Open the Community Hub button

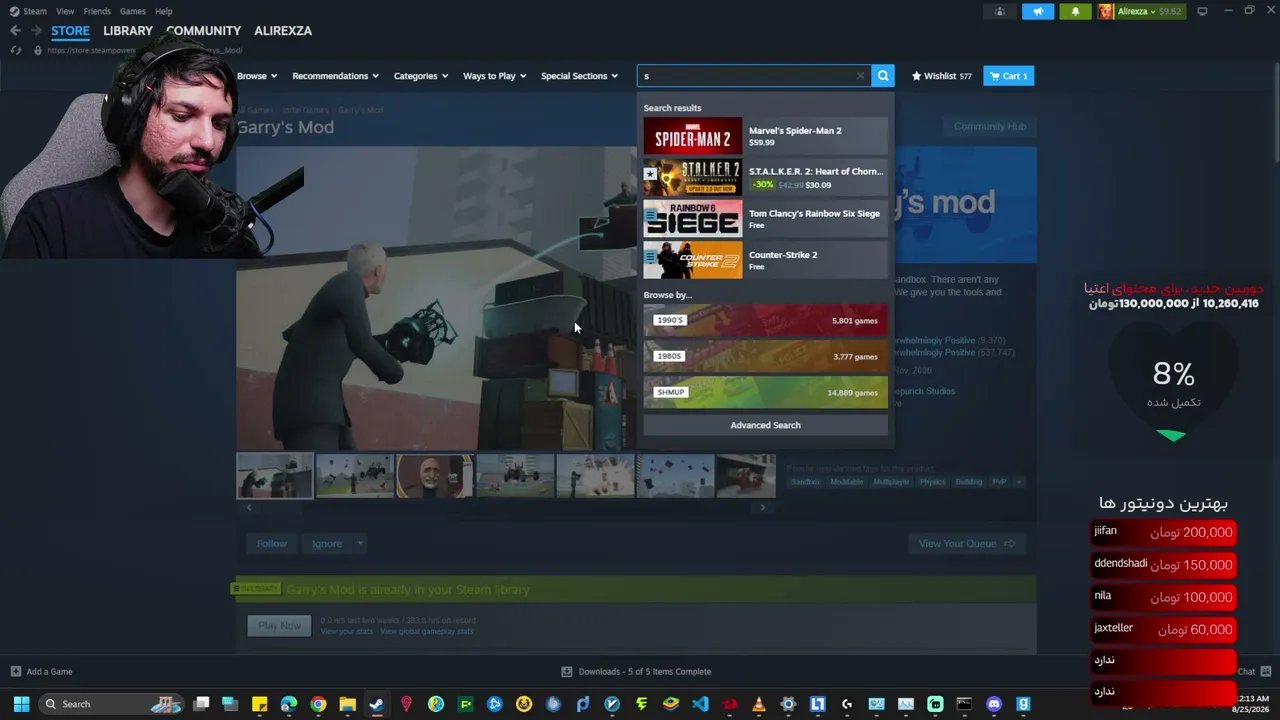pos(989,127)
